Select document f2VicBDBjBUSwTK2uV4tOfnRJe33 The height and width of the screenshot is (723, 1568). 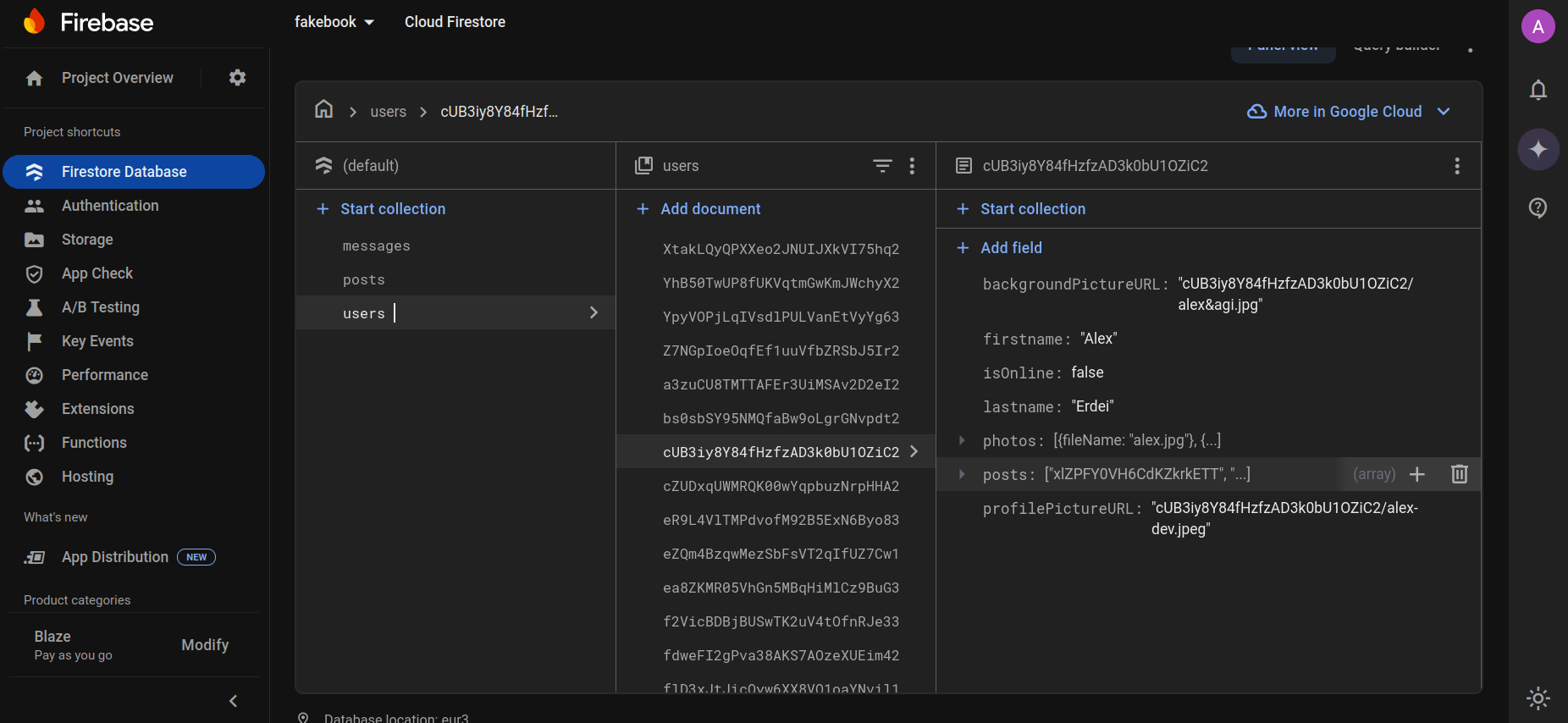[781, 621]
